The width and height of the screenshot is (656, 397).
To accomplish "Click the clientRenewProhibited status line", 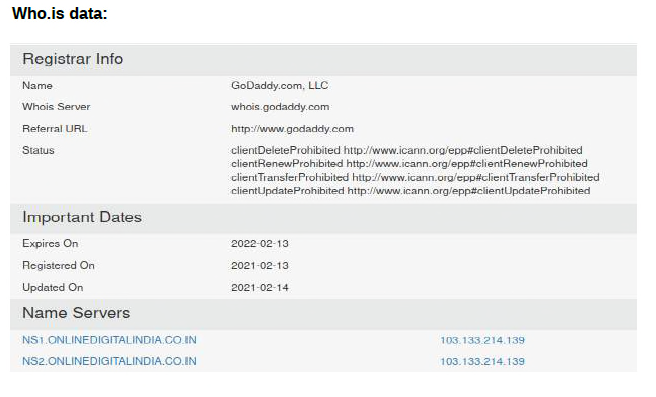I will 409,164.
